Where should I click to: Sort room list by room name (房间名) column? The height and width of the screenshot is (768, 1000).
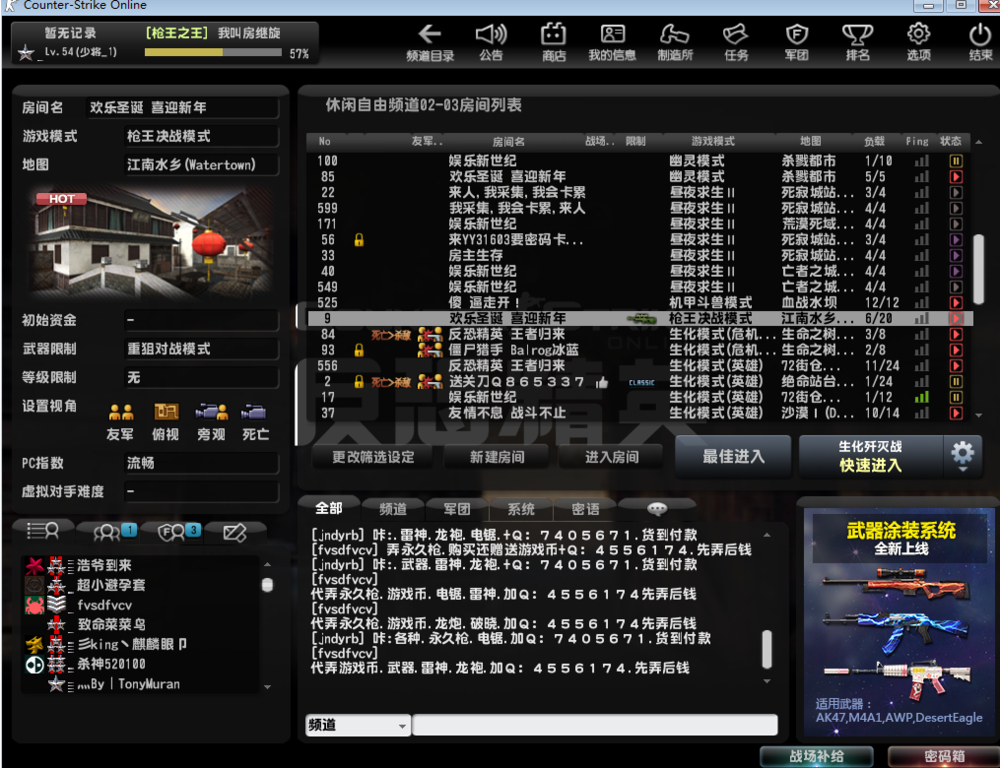click(508, 141)
